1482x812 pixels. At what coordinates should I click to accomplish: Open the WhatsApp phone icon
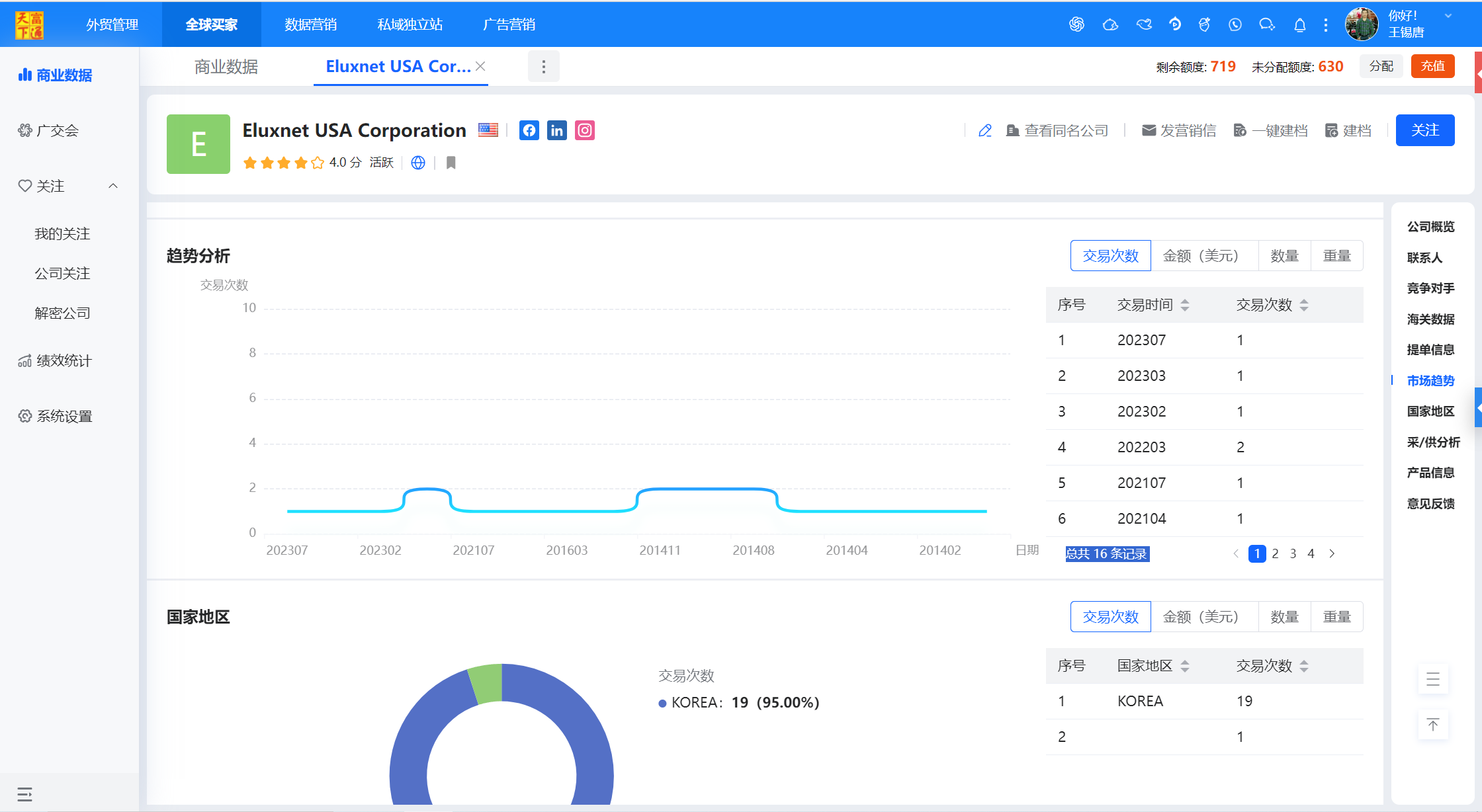[1235, 24]
